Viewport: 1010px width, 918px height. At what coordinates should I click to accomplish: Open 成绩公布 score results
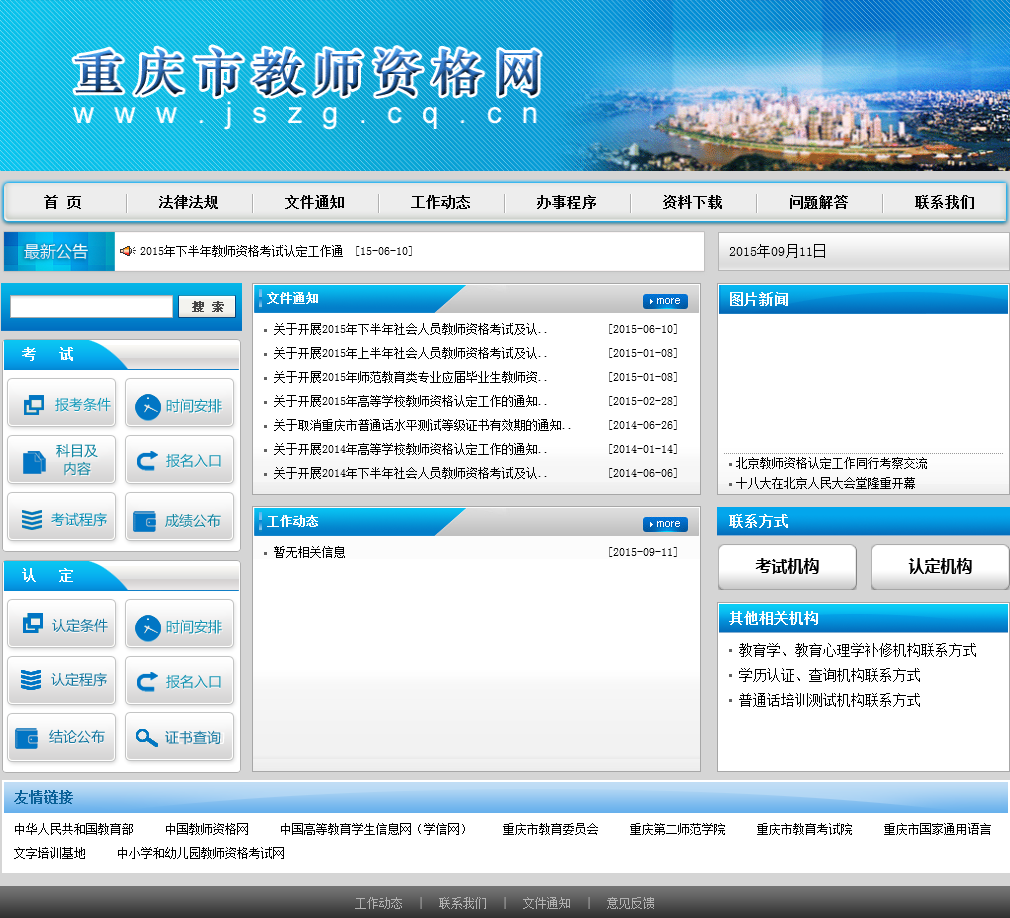pyautogui.click(x=179, y=519)
